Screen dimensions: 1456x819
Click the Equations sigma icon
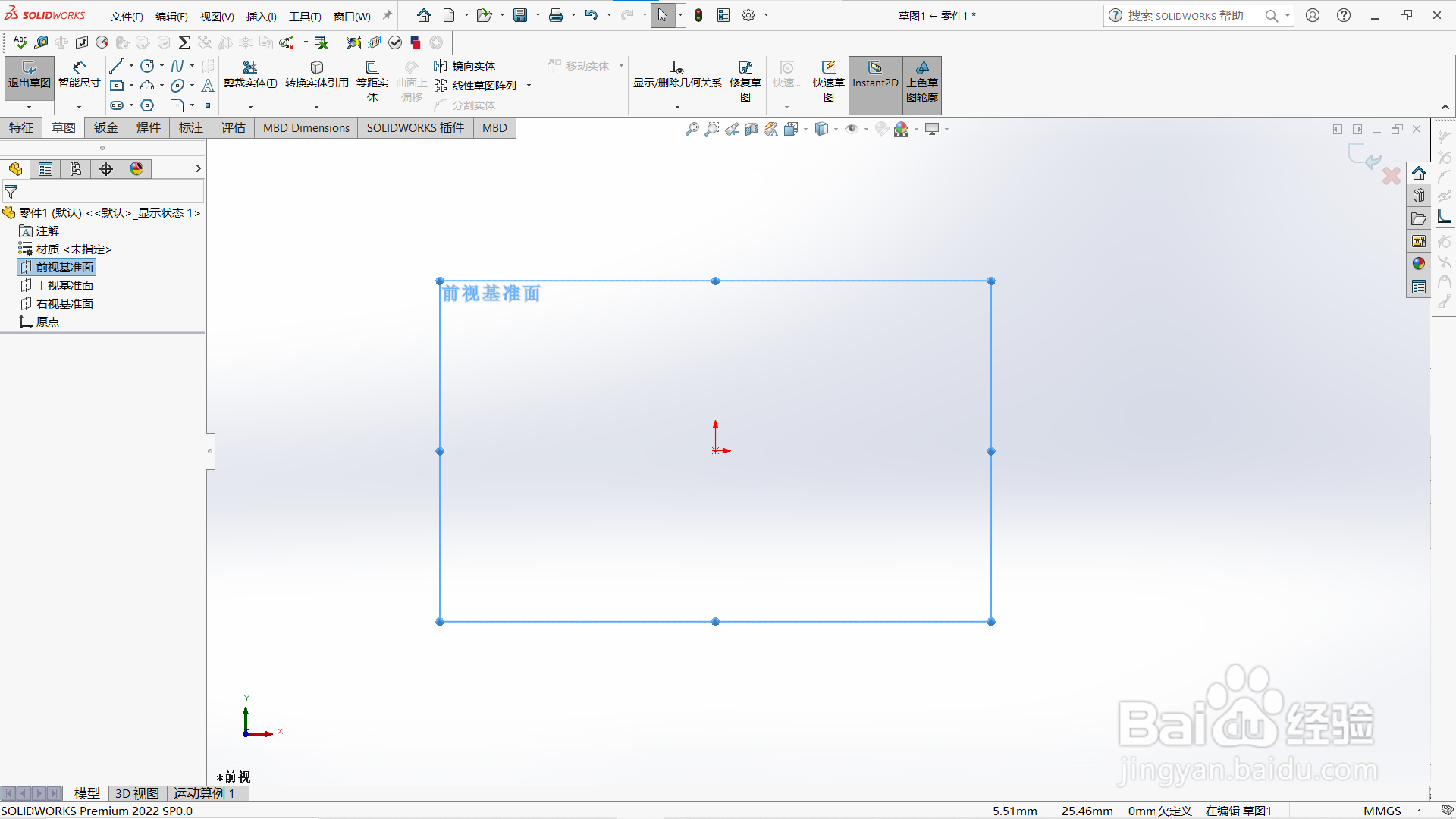[x=184, y=42]
